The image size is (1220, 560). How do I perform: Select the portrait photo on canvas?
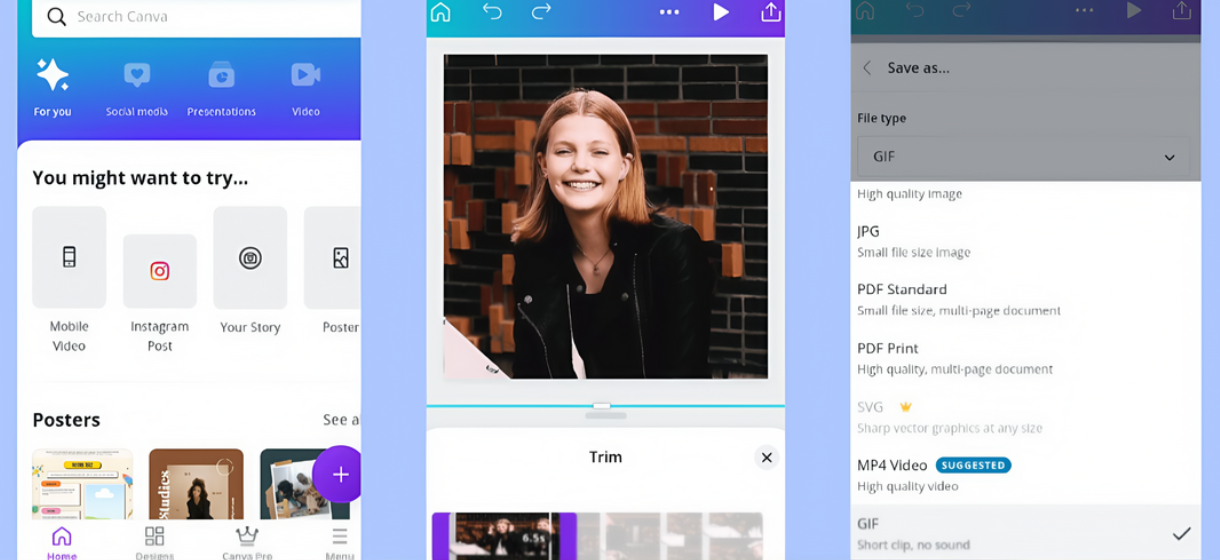[606, 216]
